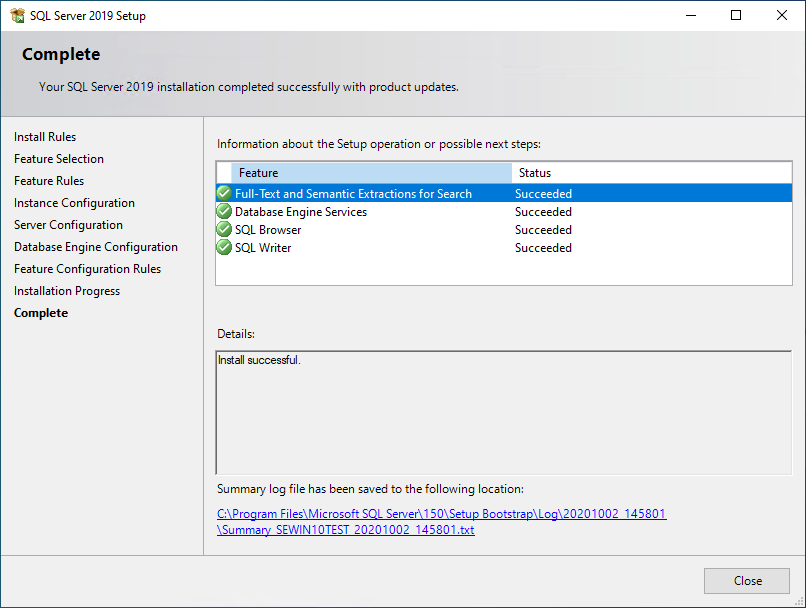Select Instance Configuration in the sidebar
The image size is (806, 608).
(x=74, y=203)
